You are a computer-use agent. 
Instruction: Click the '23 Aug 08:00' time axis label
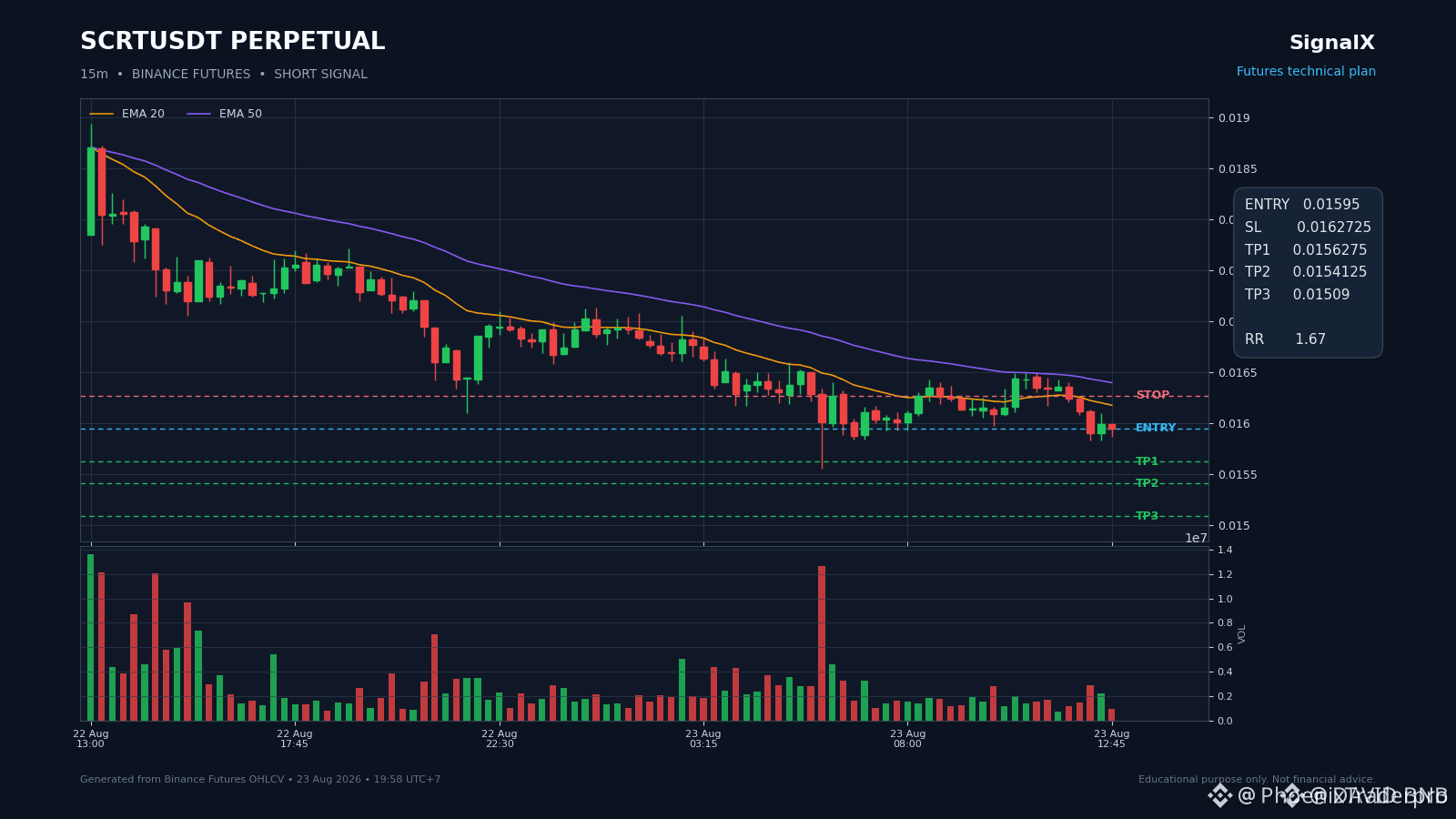(x=907, y=739)
